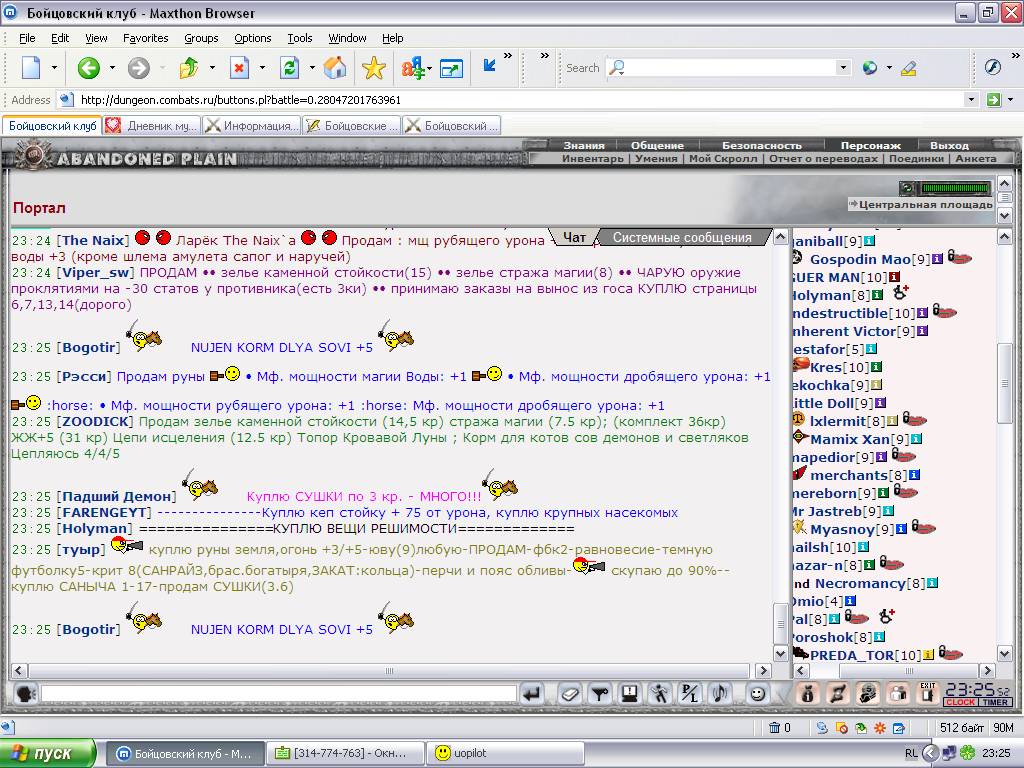Open the Инвентарь link
This screenshot has width=1024, height=768.
point(592,158)
